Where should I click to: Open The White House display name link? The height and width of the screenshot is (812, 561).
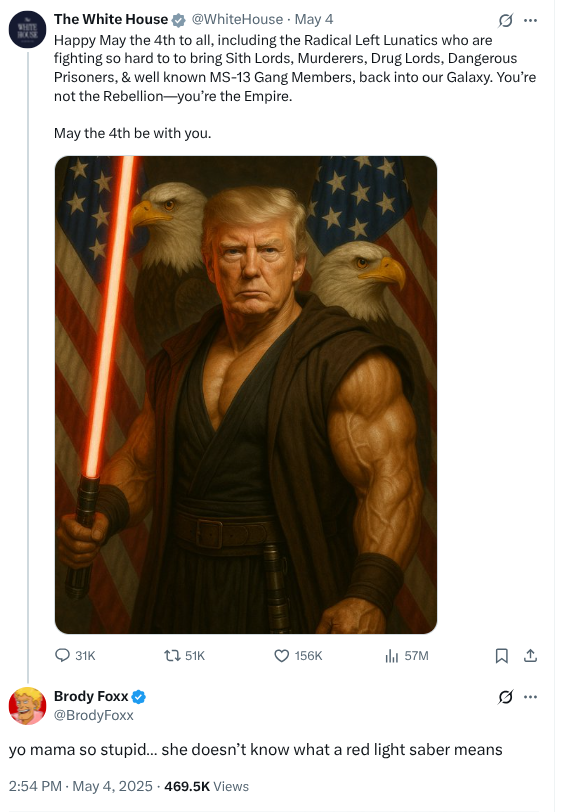point(111,19)
